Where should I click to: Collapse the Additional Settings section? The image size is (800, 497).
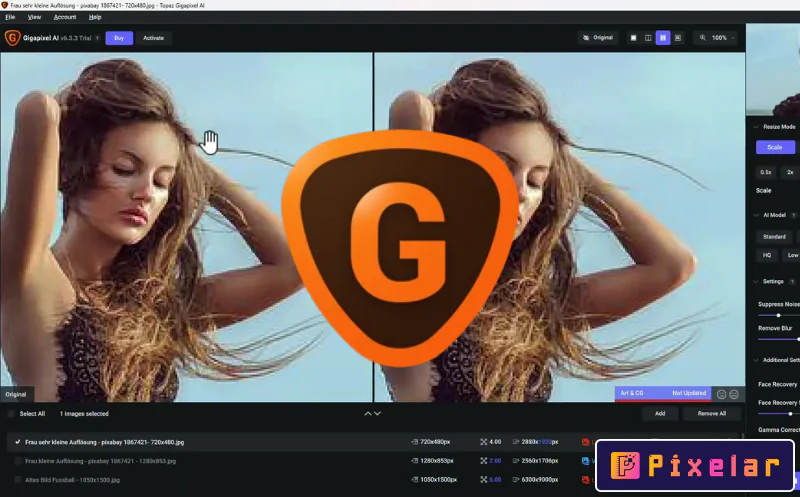756,360
